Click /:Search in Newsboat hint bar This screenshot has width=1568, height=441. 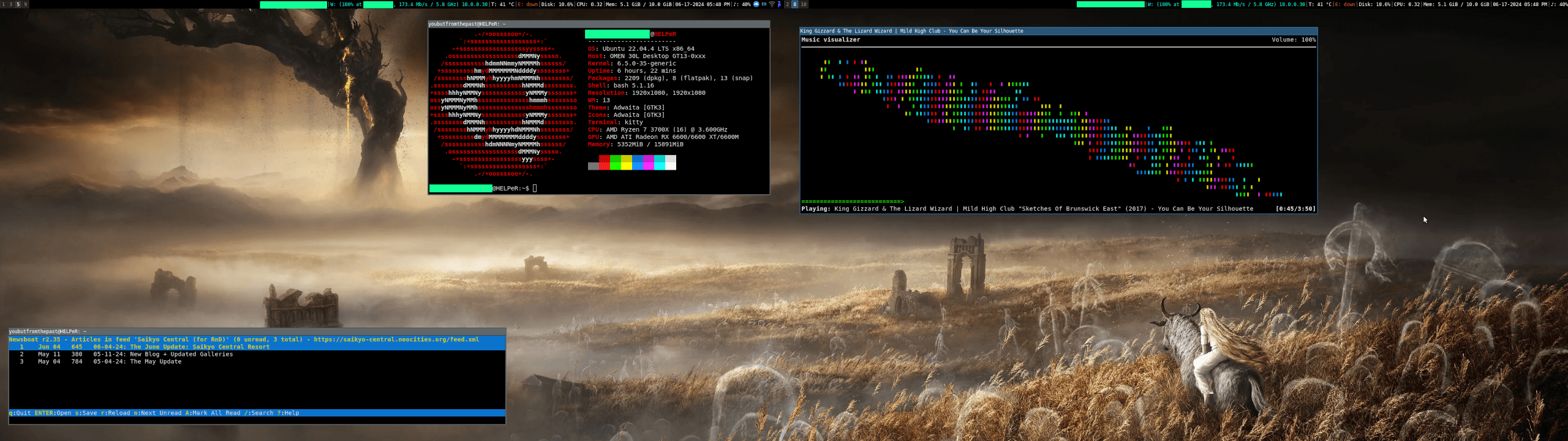click(x=258, y=413)
